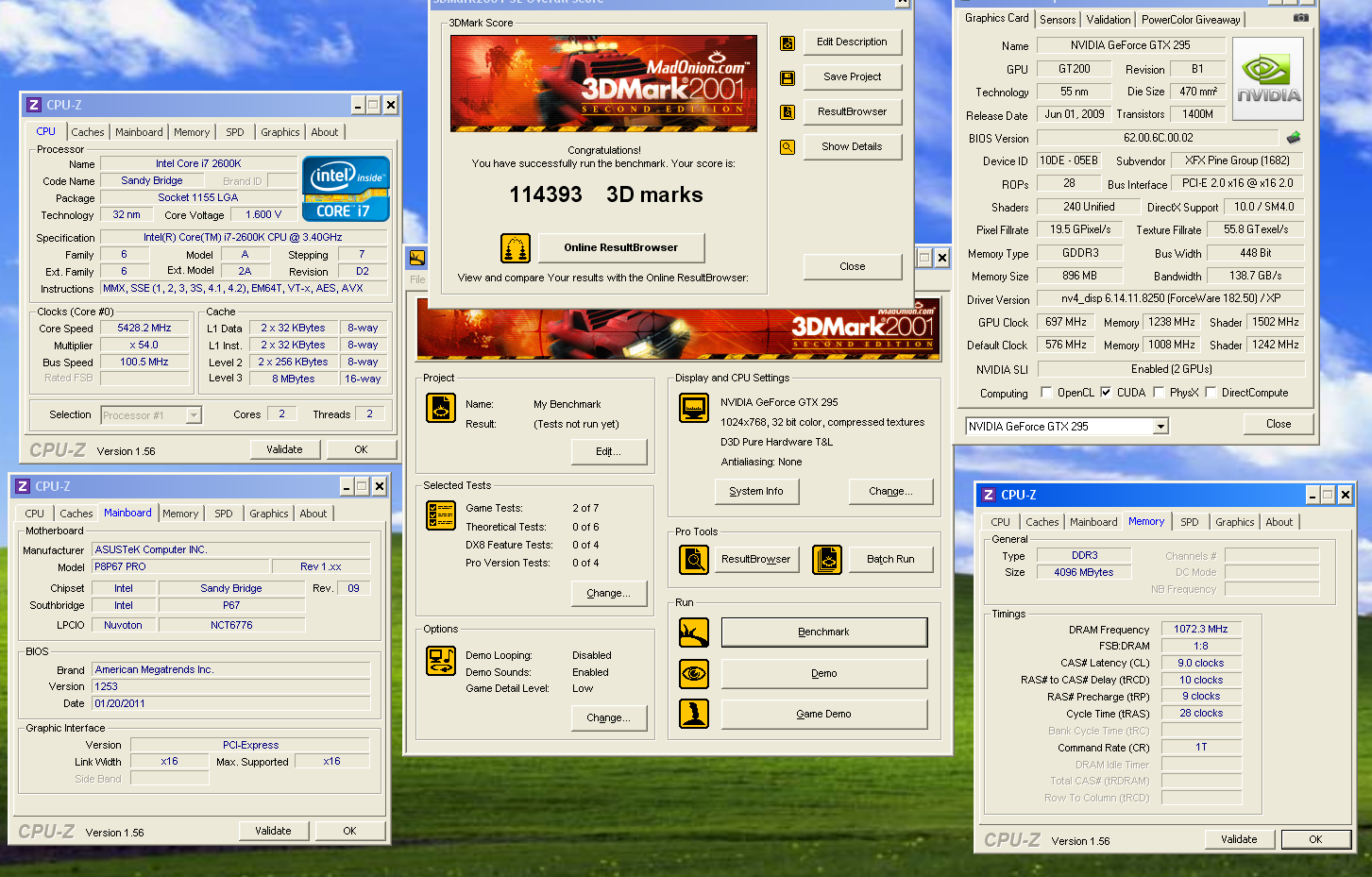Viewport: 1372px width, 877px height.
Task: Toggle the OpenCL checkbox in GPU-Z
Action: (x=1046, y=393)
